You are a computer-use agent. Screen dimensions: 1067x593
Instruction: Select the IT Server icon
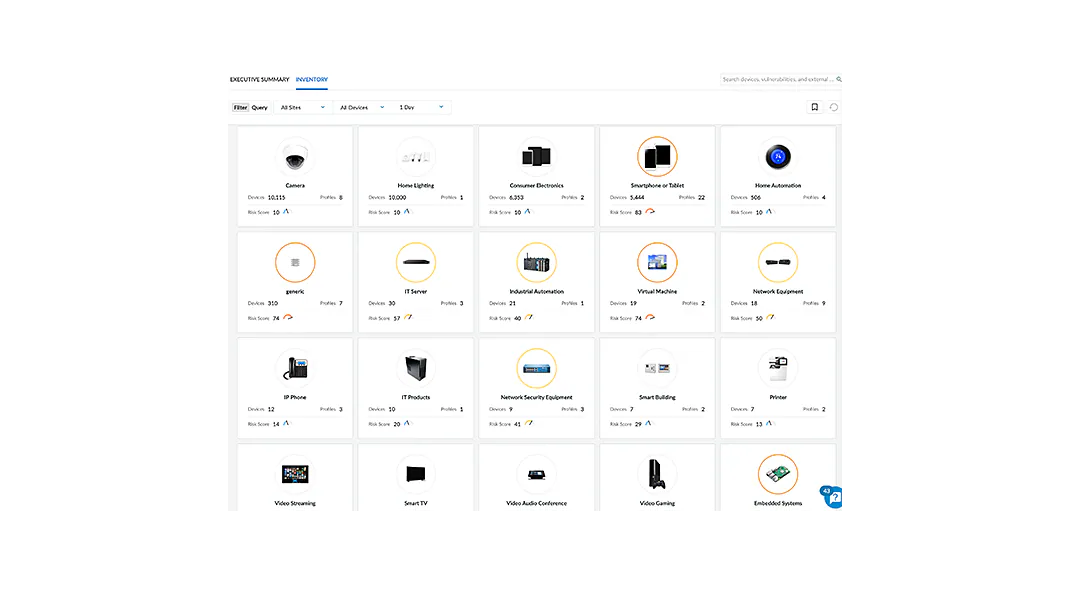416,262
